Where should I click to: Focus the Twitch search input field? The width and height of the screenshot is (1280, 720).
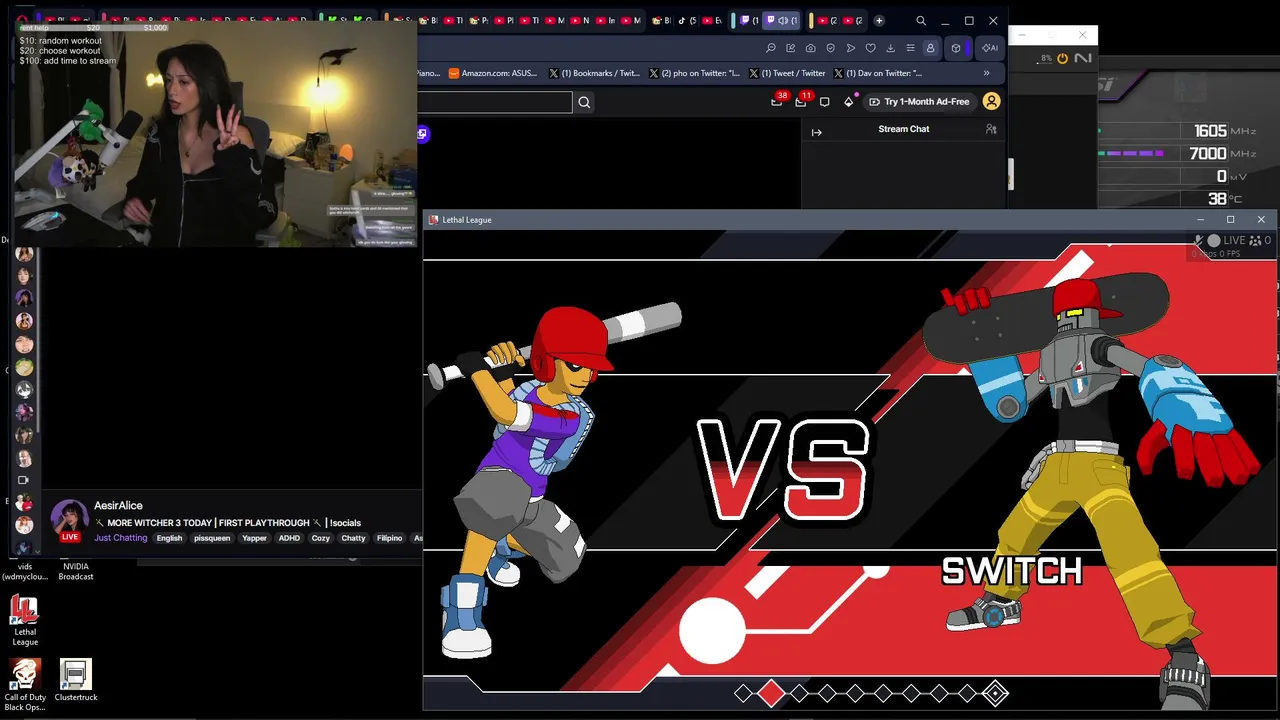(x=496, y=102)
